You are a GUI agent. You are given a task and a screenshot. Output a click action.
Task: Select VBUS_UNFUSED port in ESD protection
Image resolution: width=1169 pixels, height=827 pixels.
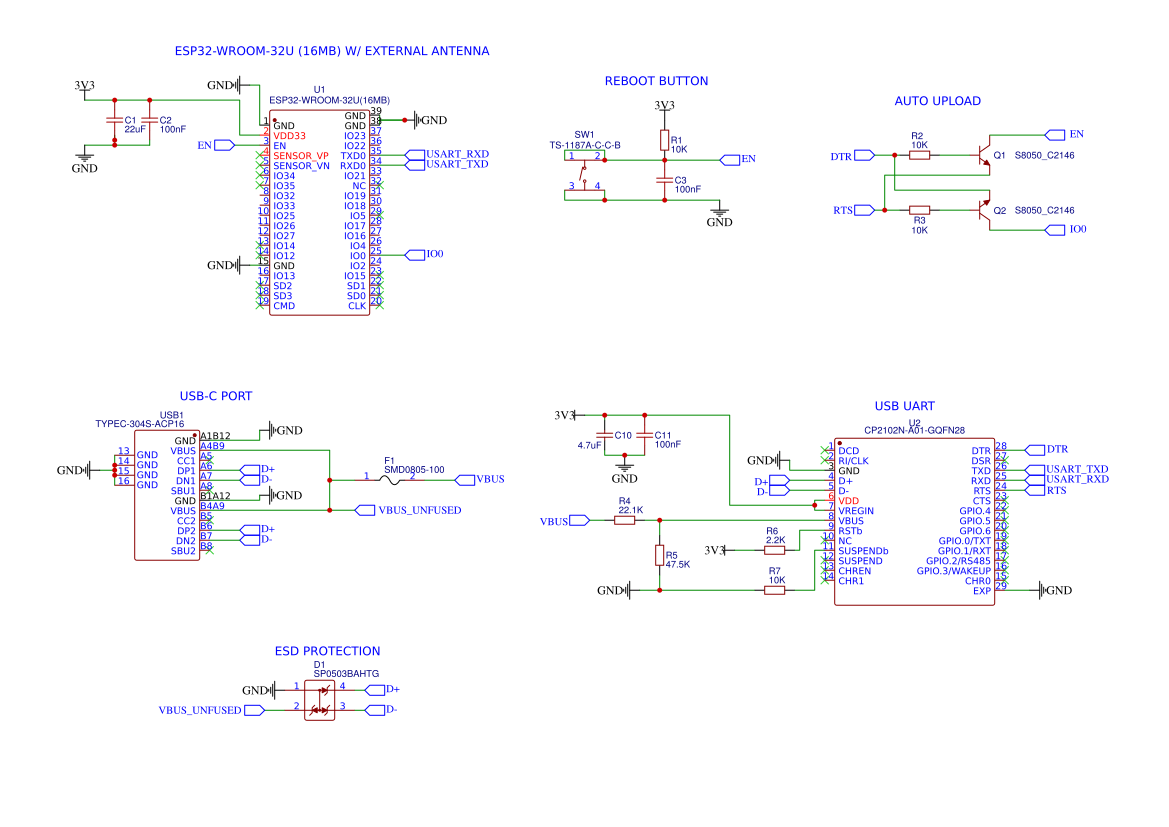pyautogui.click(x=212, y=710)
